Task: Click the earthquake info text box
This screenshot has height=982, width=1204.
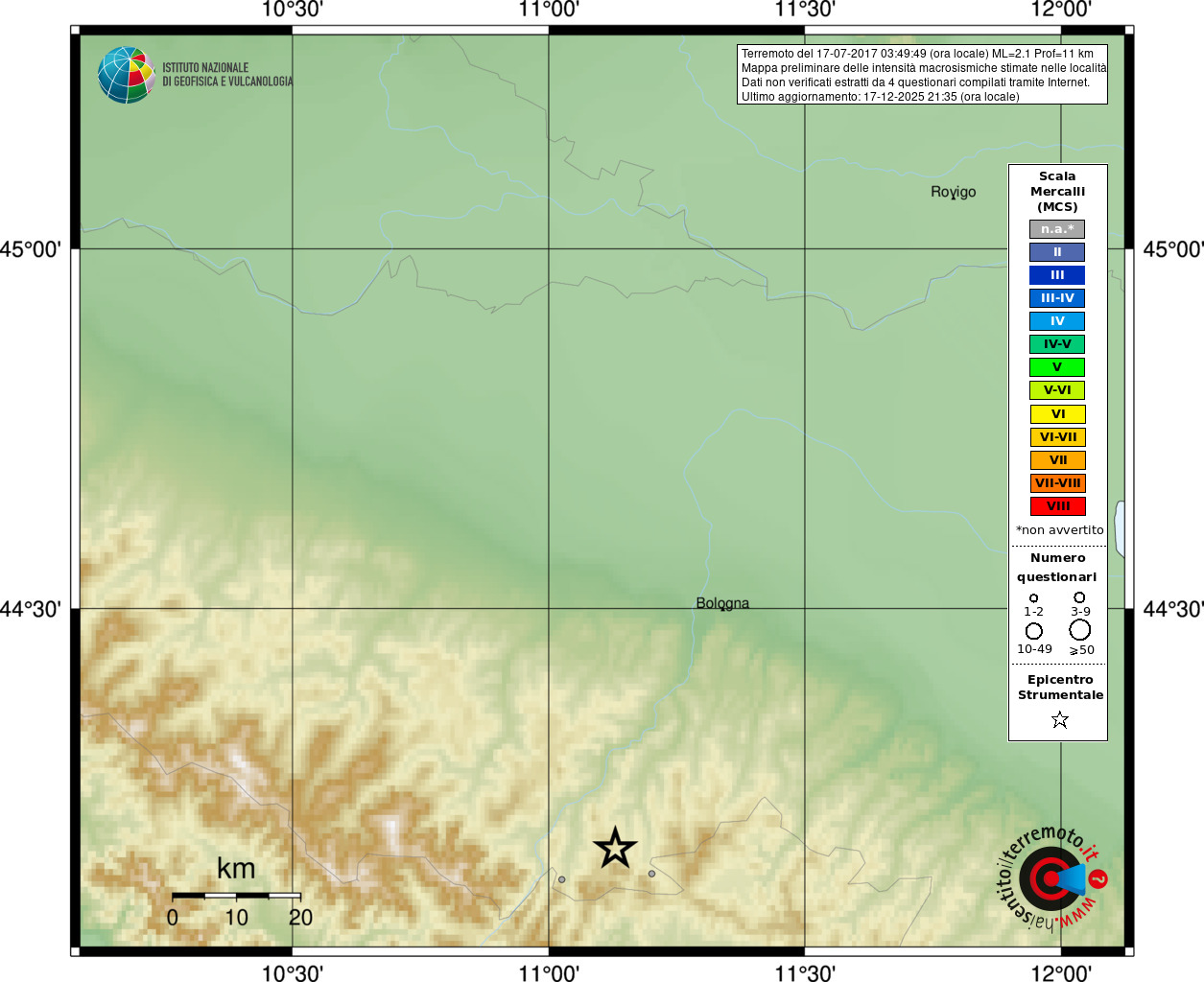Action: click(922, 75)
